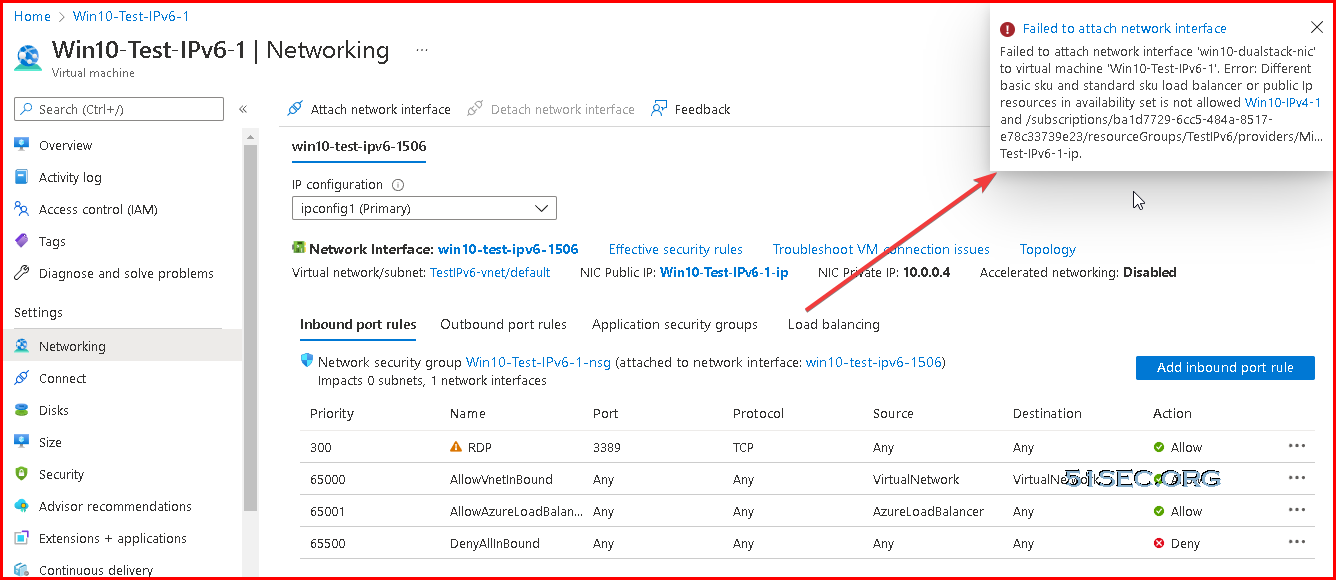The width and height of the screenshot is (1336, 580).
Task: Click the purple Tags icon
Action: pos(22,241)
